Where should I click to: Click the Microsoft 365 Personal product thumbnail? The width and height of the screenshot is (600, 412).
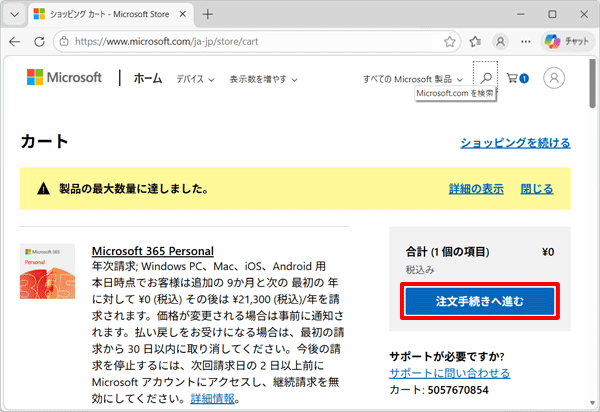coord(47,271)
